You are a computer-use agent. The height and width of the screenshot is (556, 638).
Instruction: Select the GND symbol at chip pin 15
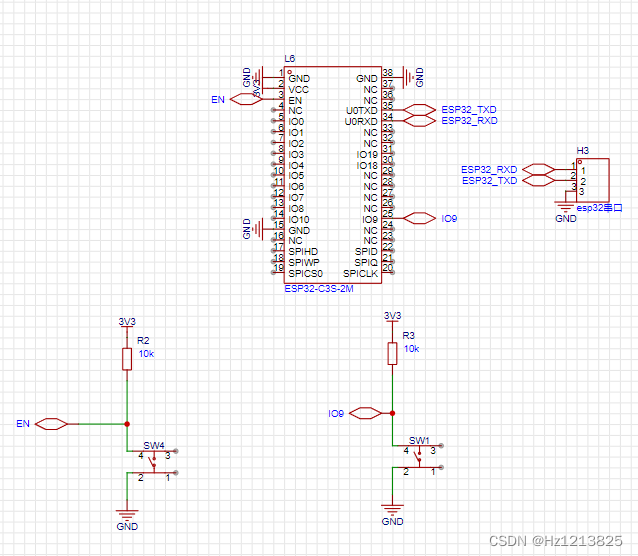pos(258,229)
